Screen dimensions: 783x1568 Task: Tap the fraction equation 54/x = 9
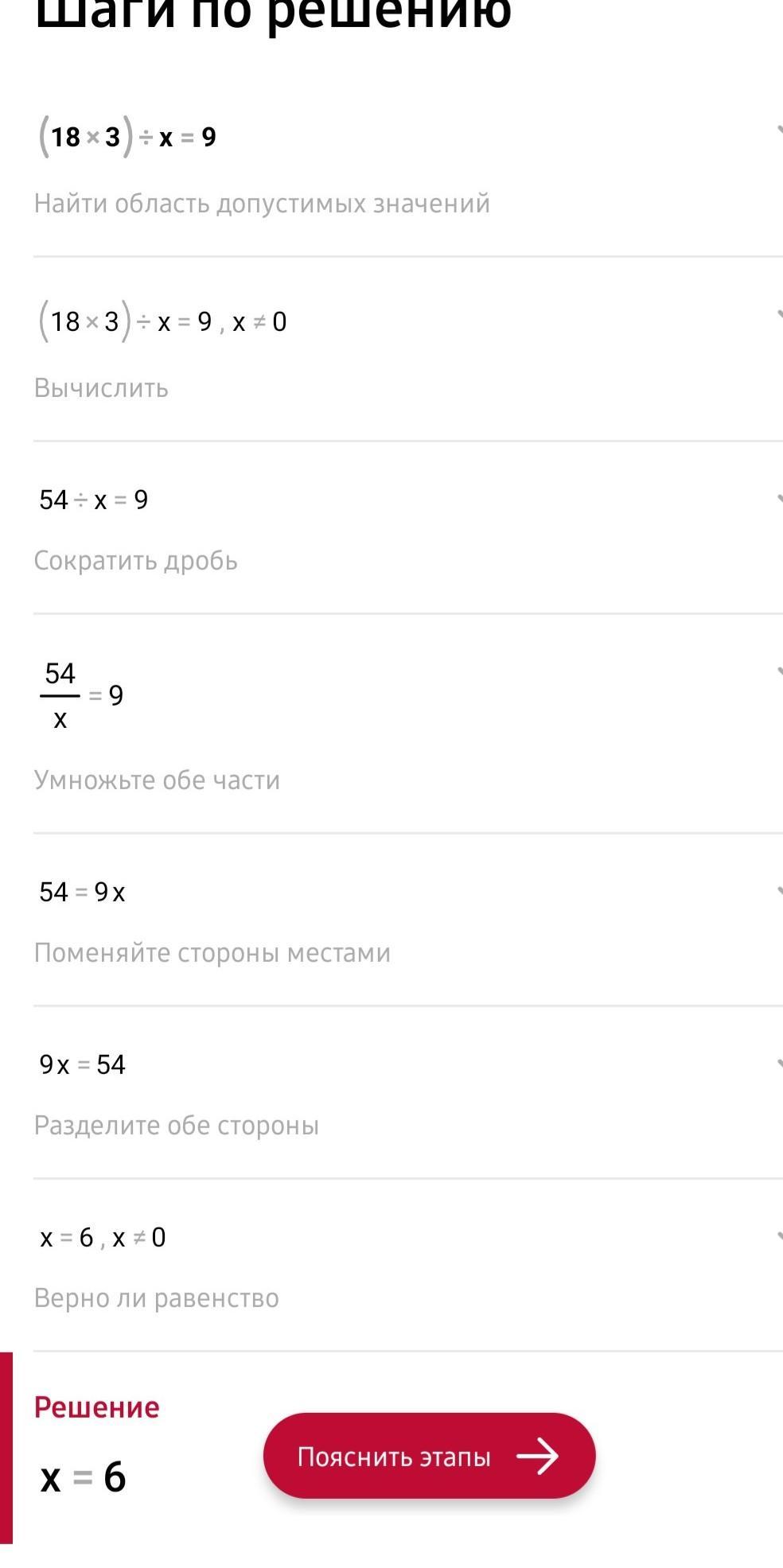tap(81, 695)
